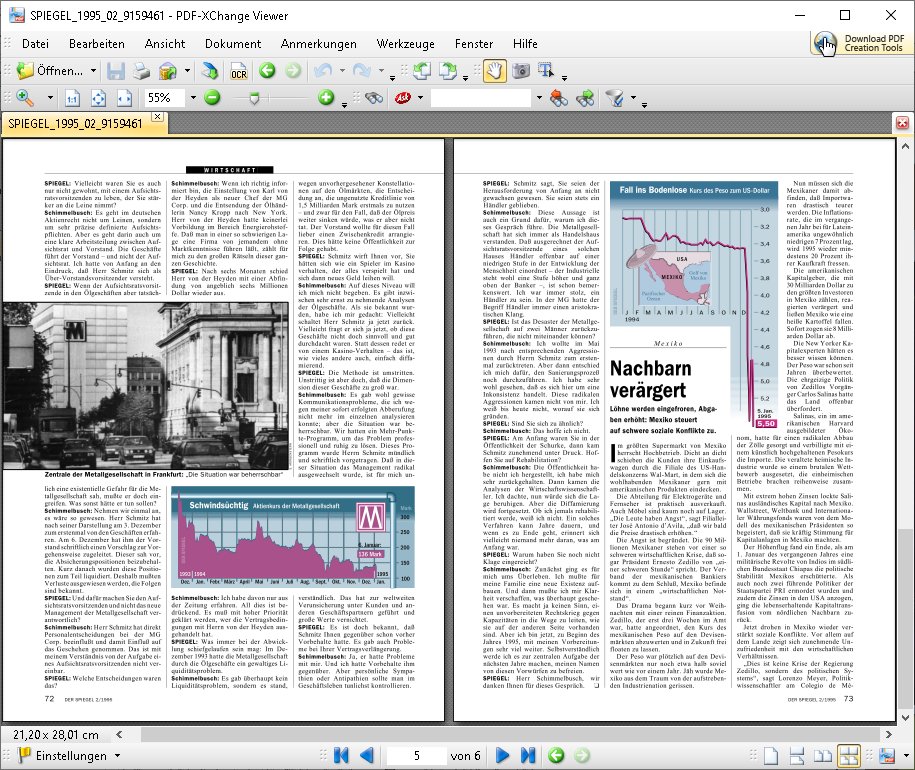This screenshot has height=770, width=915.
Task: Click the green Zoom Out minus button
Action: coord(211,98)
